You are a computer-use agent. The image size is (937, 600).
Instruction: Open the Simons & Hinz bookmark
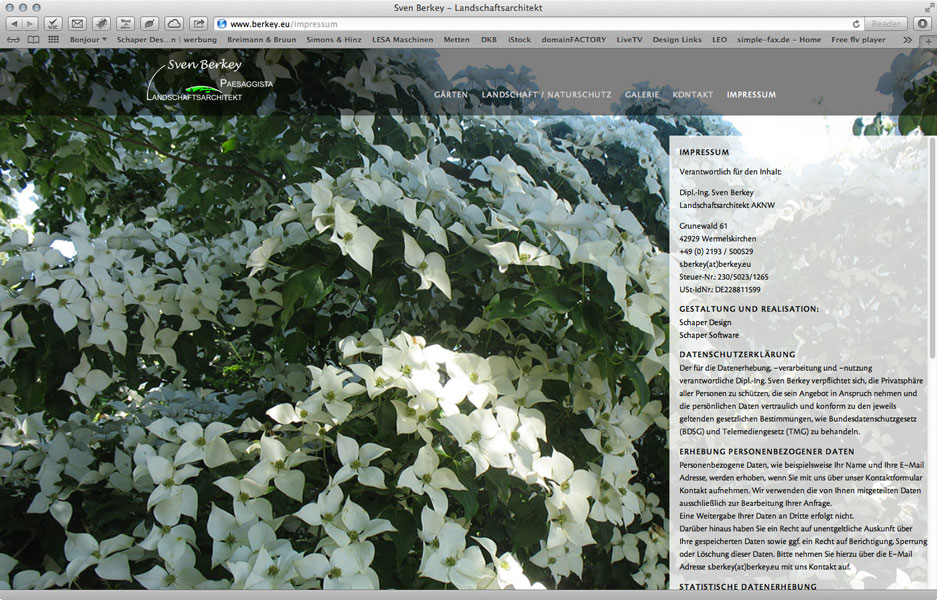tap(334, 40)
